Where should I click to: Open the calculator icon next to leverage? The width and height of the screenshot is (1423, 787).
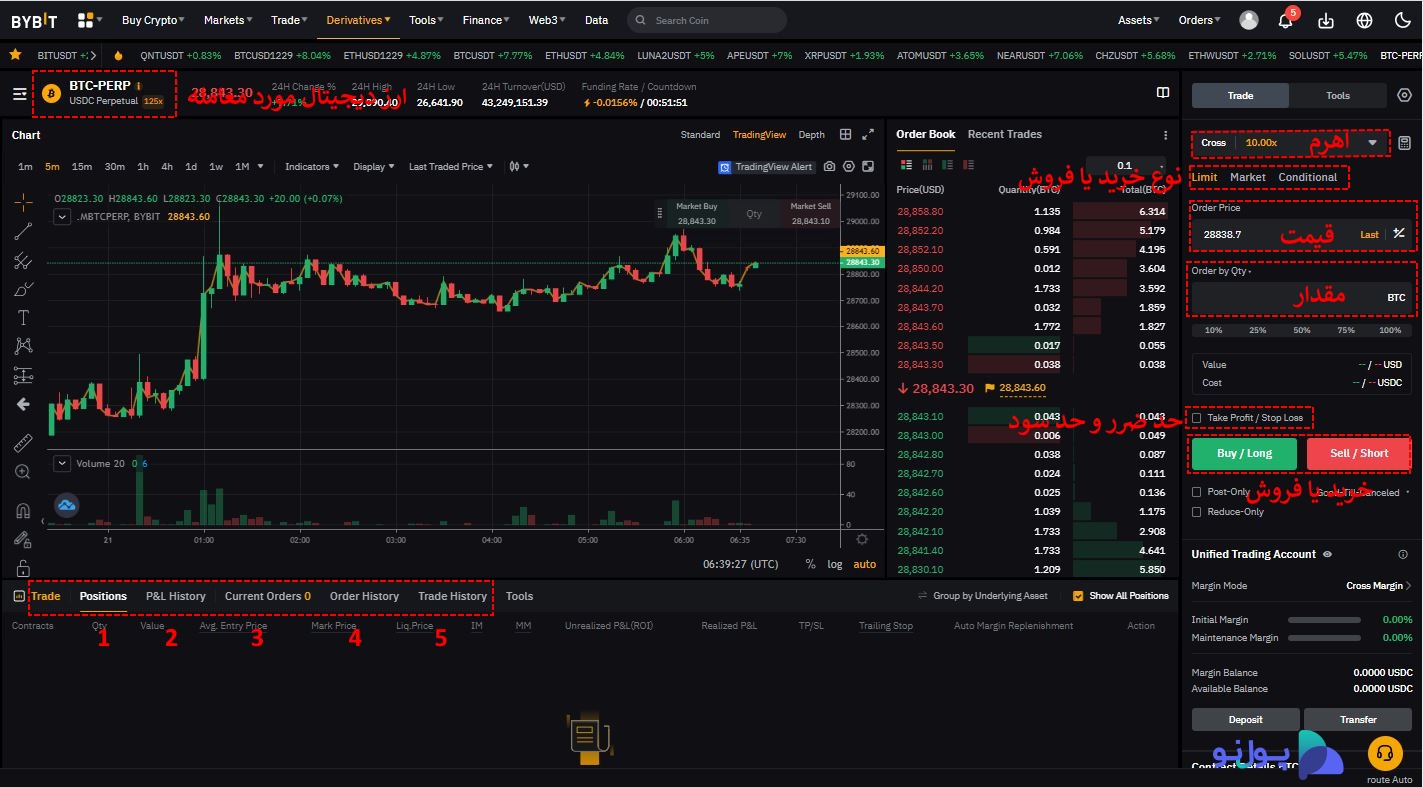point(1404,143)
